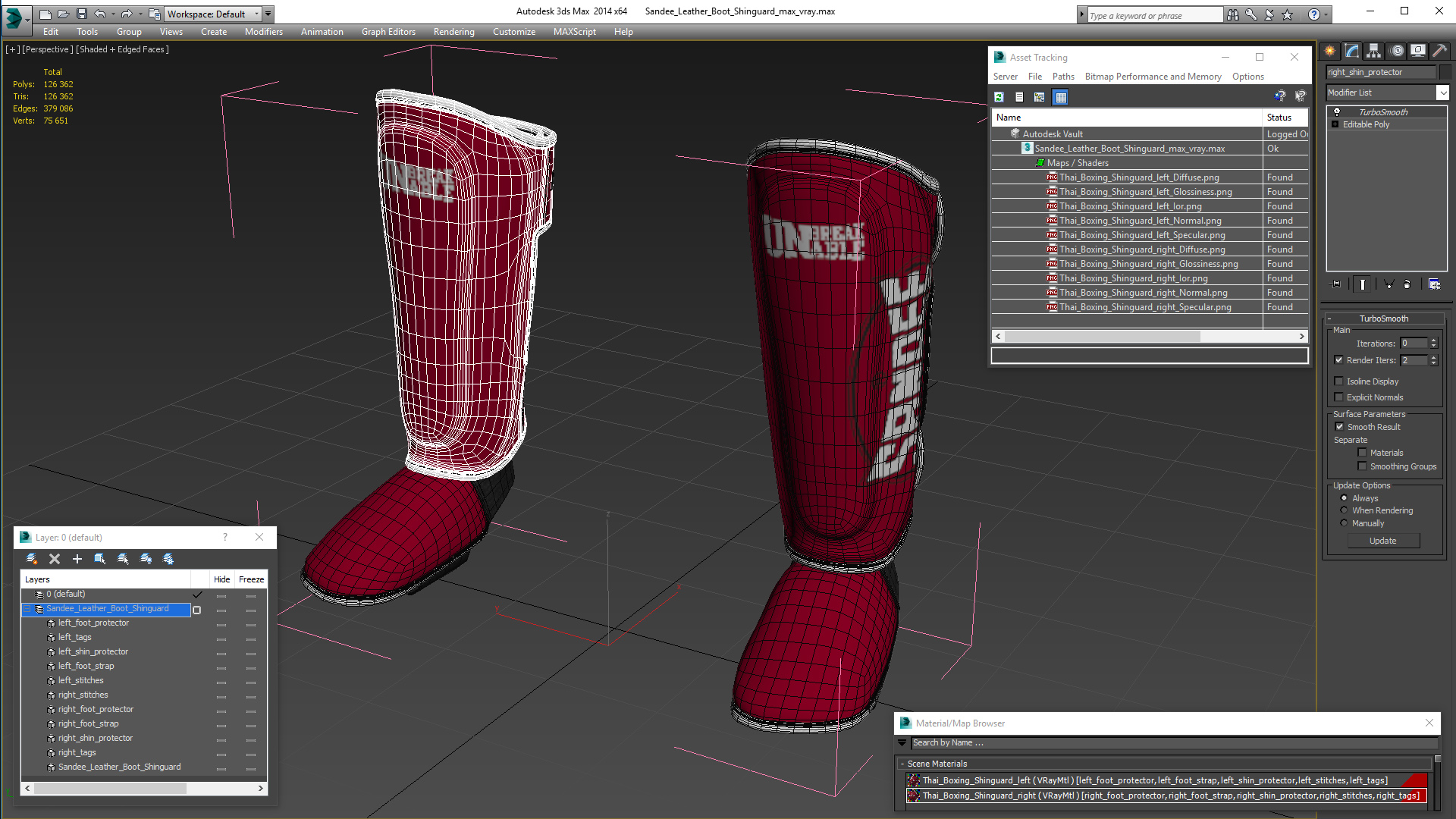The height and width of the screenshot is (819, 1456).
Task: Click the favorites star icon in title bar
Action: [1287, 14]
